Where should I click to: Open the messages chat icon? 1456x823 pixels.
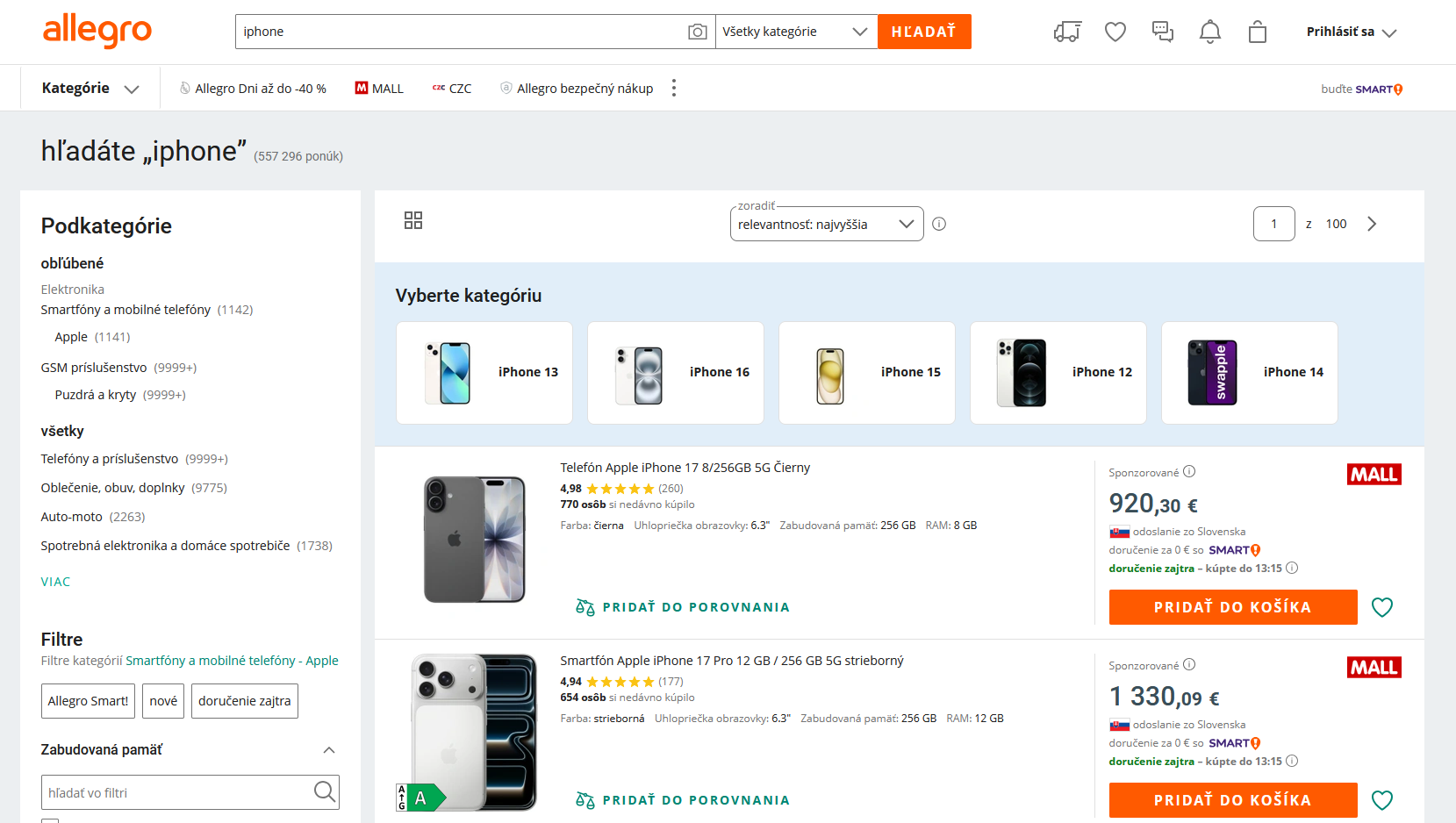pyautogui.click(x=1163, y=32)
